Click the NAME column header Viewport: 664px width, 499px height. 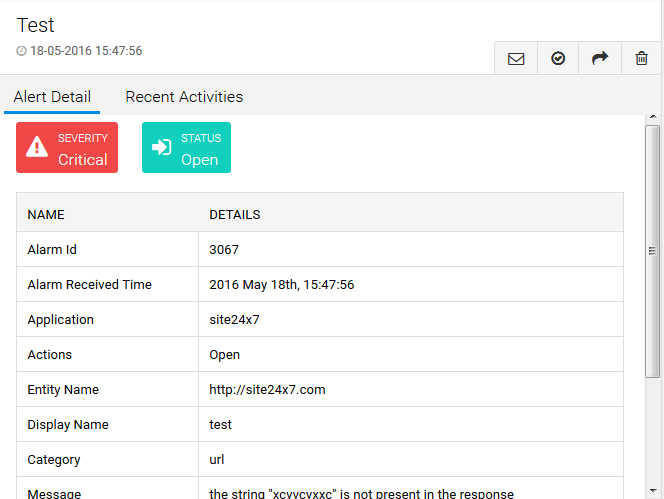click(x=45, y=215)
